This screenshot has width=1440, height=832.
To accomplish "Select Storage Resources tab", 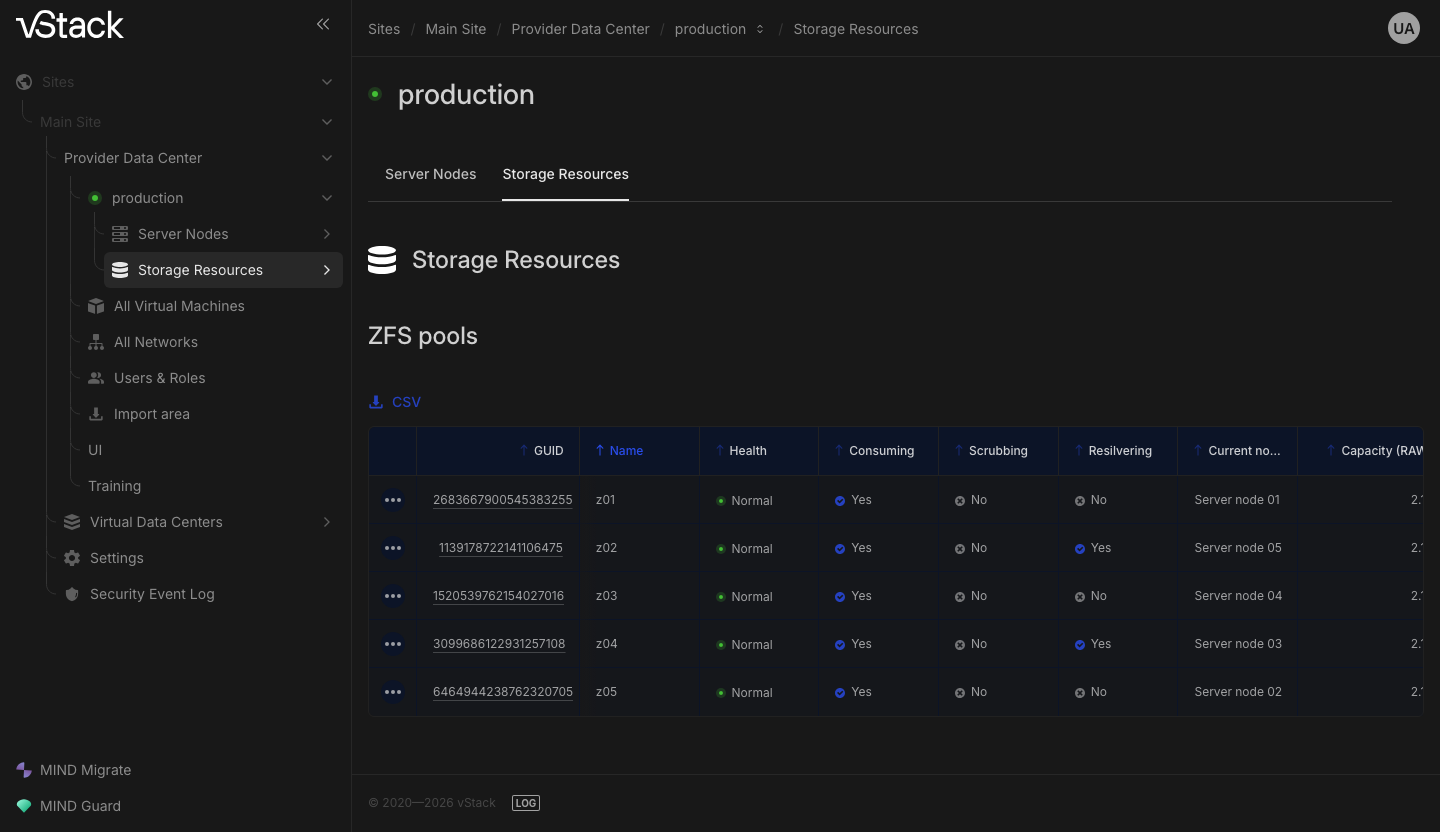I will [566, 174].
